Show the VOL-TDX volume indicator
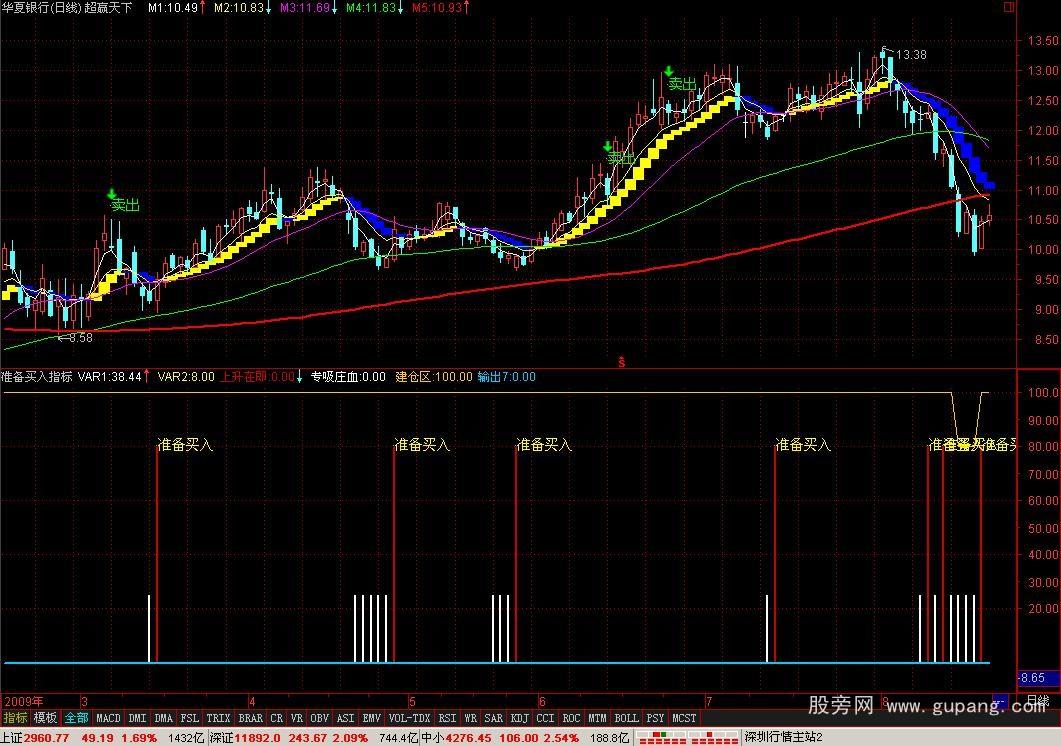 [405, 718]
